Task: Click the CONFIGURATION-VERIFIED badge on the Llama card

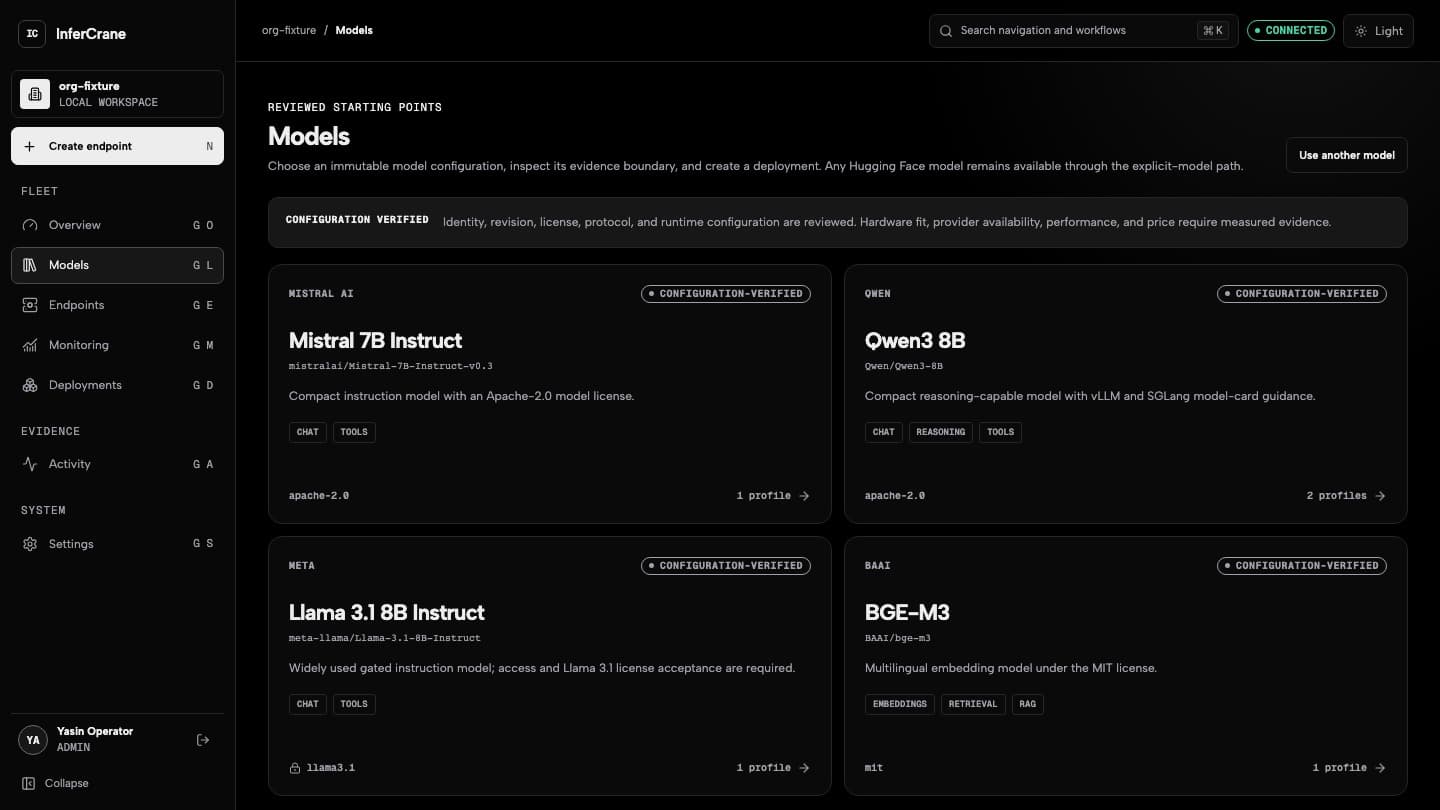Action: 726,566
